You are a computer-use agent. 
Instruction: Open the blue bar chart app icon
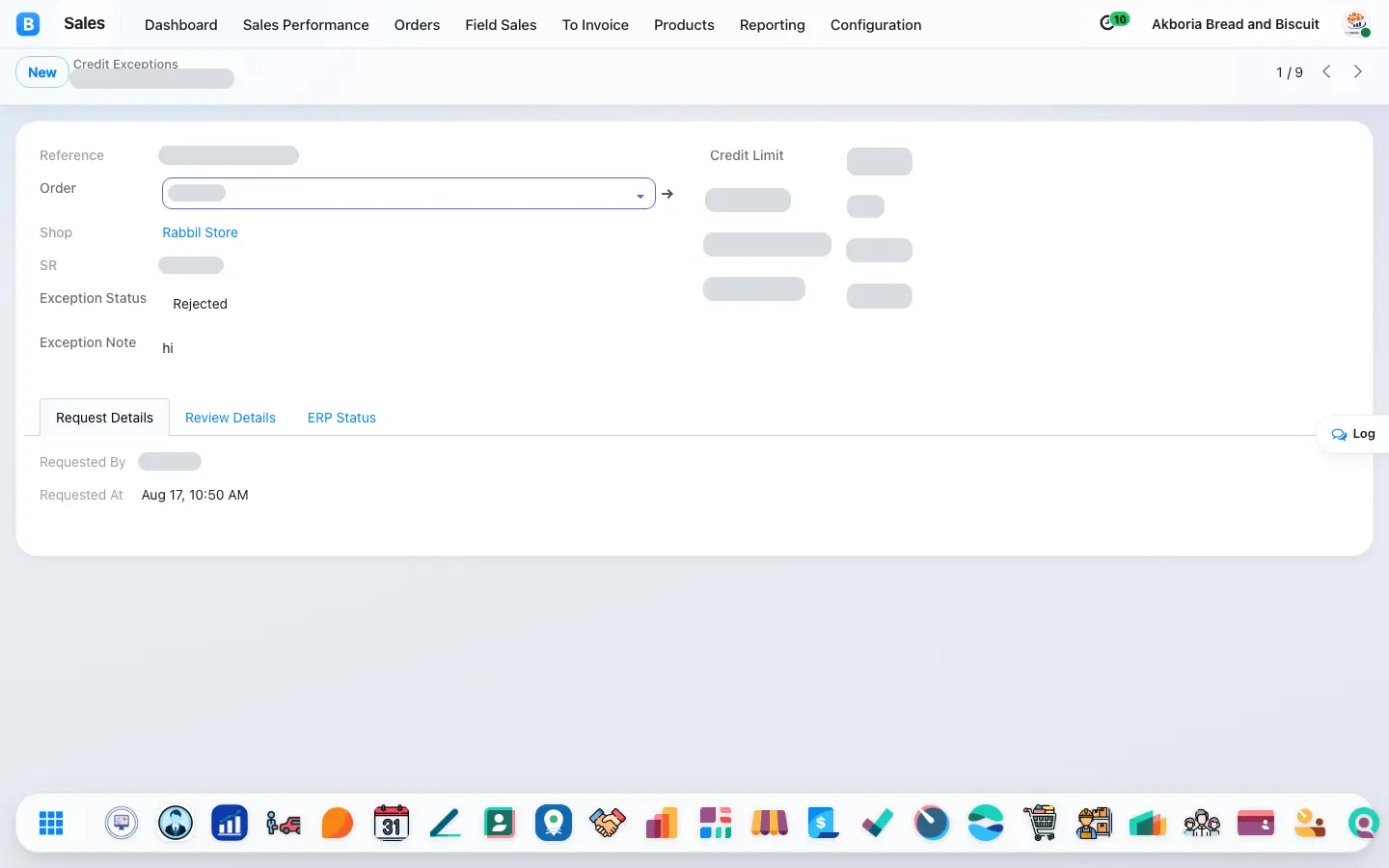click(230, 823)
